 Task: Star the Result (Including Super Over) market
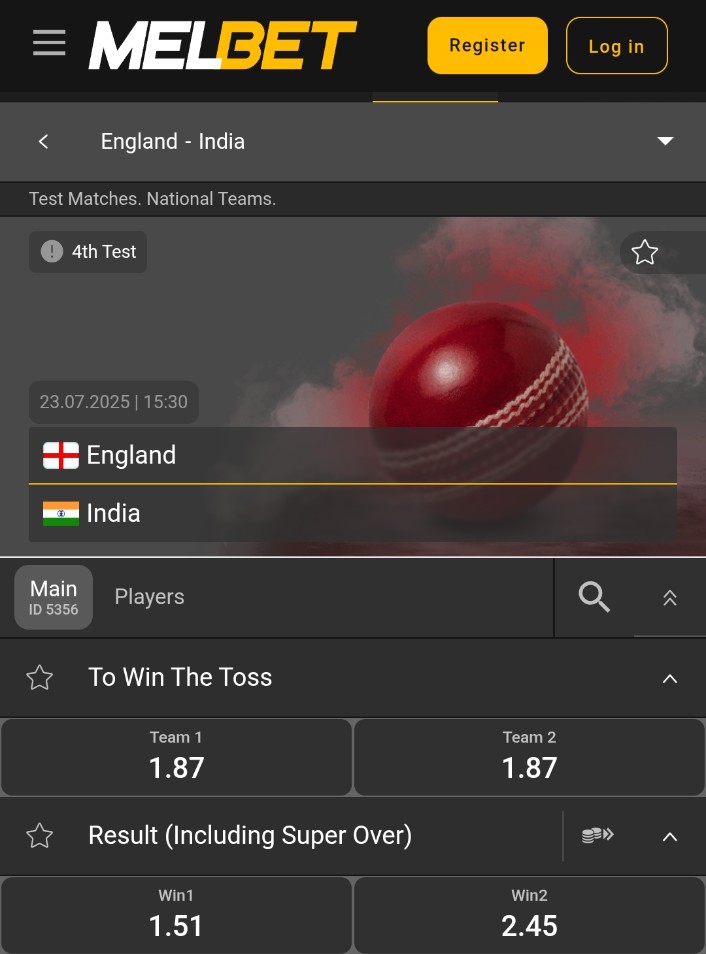pos(39,836)
